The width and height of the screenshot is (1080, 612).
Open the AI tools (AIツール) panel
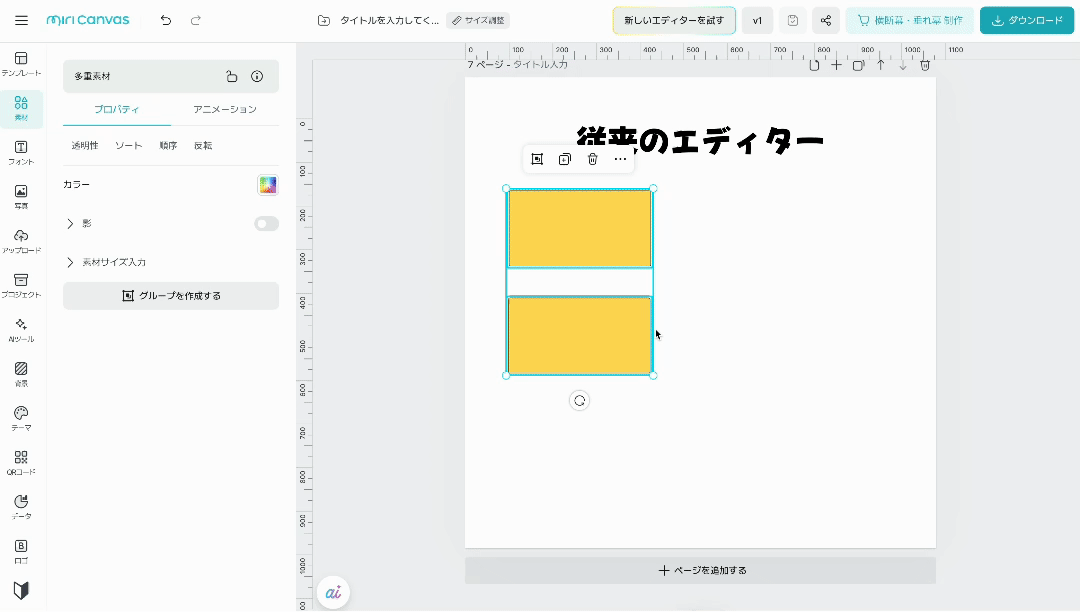click(x=21, y=330)
